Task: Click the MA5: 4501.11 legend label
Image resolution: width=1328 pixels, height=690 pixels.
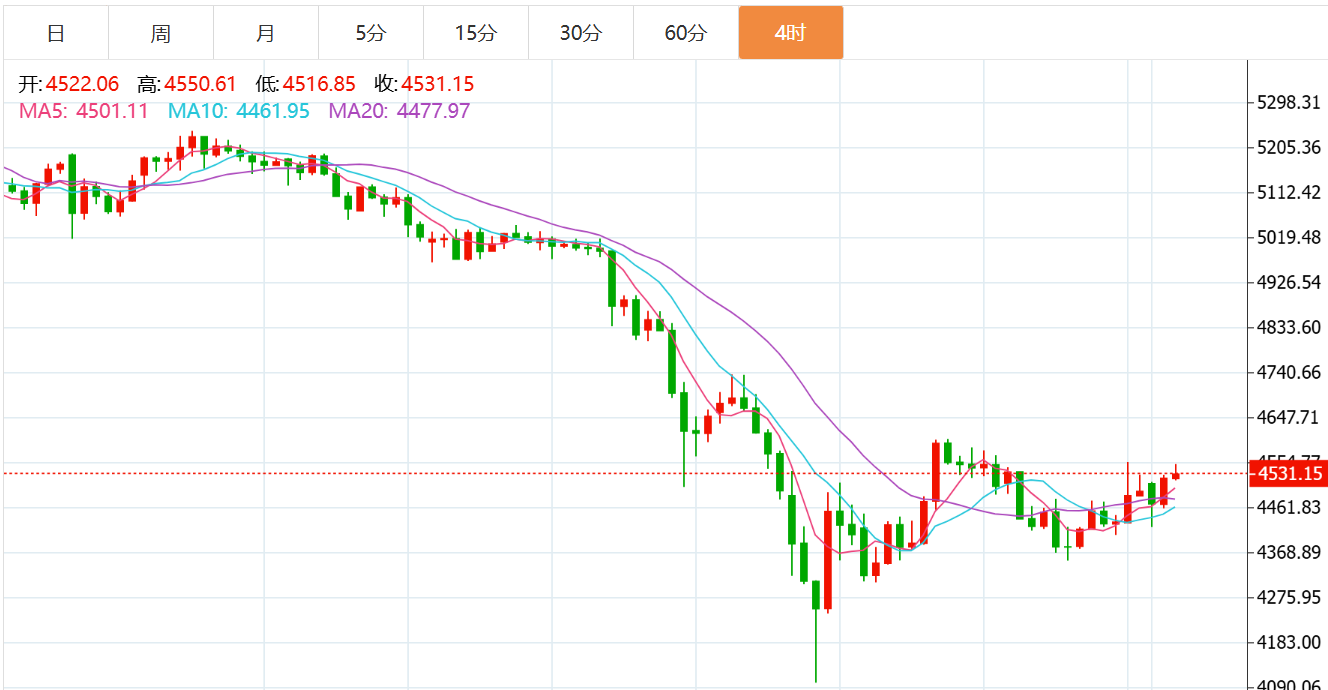Action: point(84,111)
